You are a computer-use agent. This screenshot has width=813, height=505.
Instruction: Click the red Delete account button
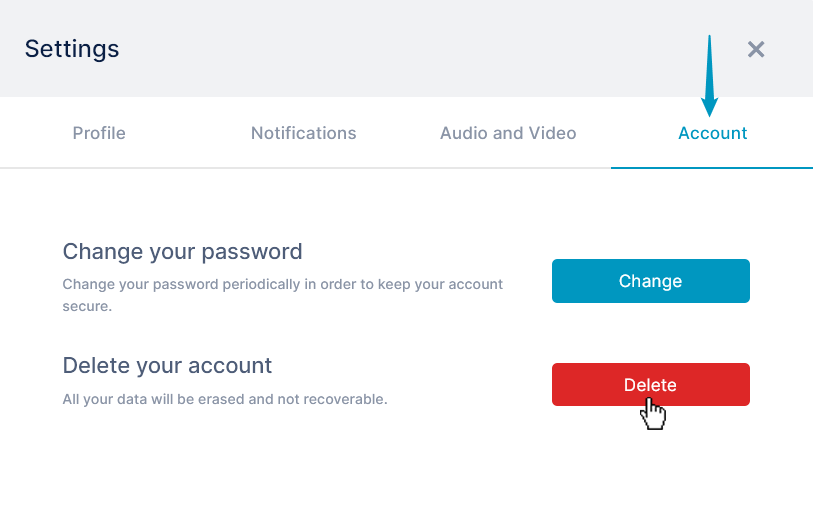coord(651,385)
